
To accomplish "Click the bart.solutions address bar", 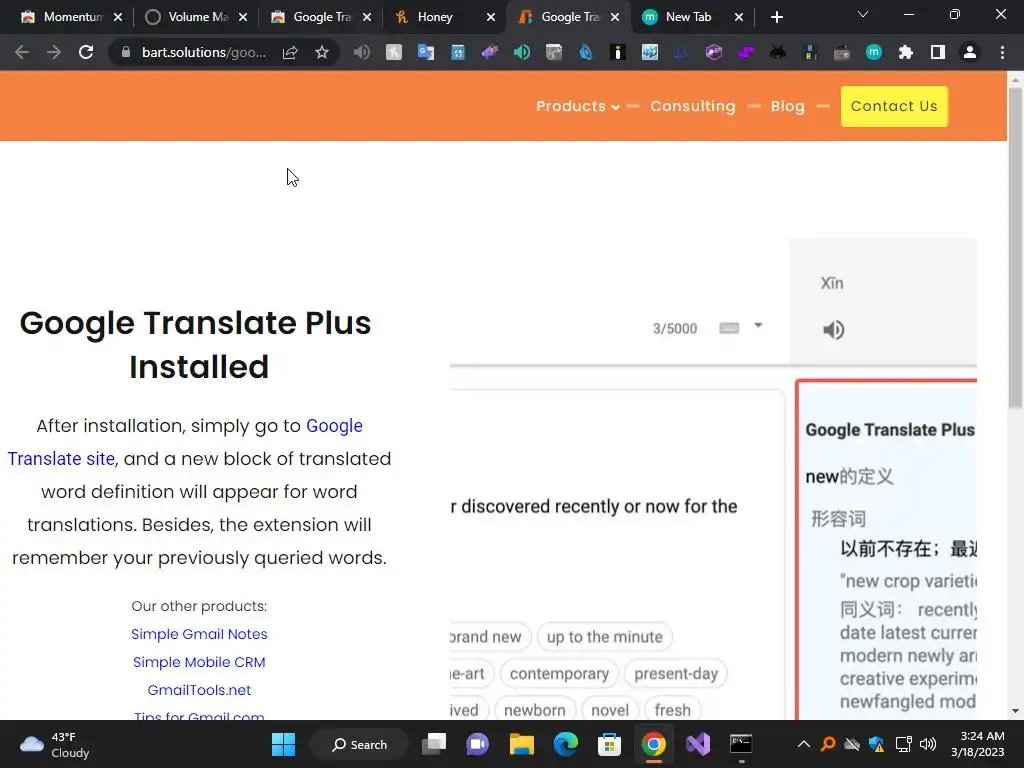I will [x=204, y=52].
